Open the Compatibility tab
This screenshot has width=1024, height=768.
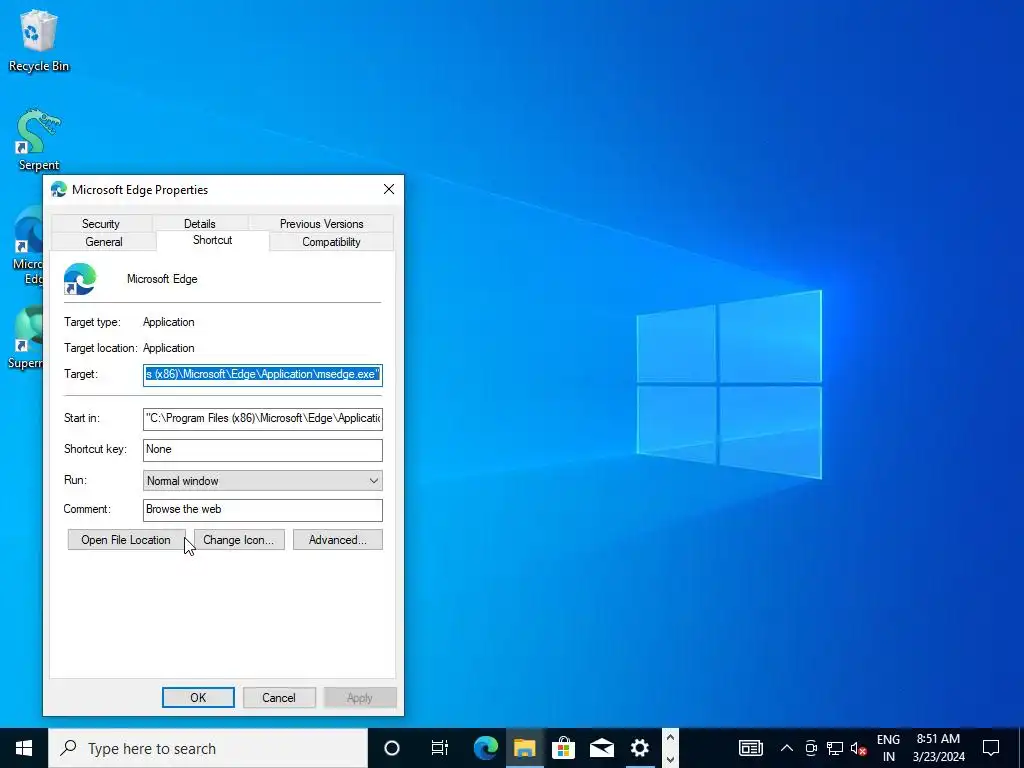click(331, 242)
